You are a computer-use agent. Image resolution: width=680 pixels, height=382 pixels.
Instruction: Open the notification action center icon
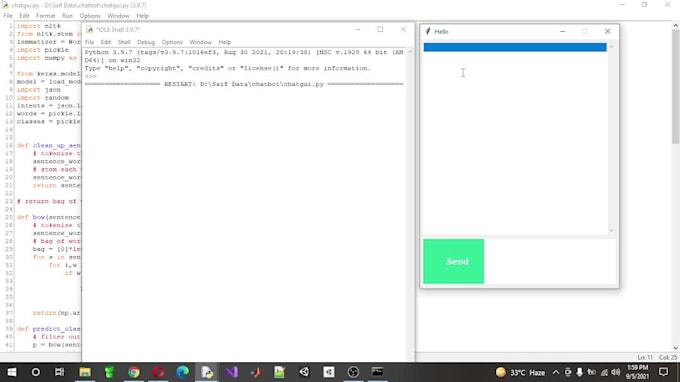point(664,372)
